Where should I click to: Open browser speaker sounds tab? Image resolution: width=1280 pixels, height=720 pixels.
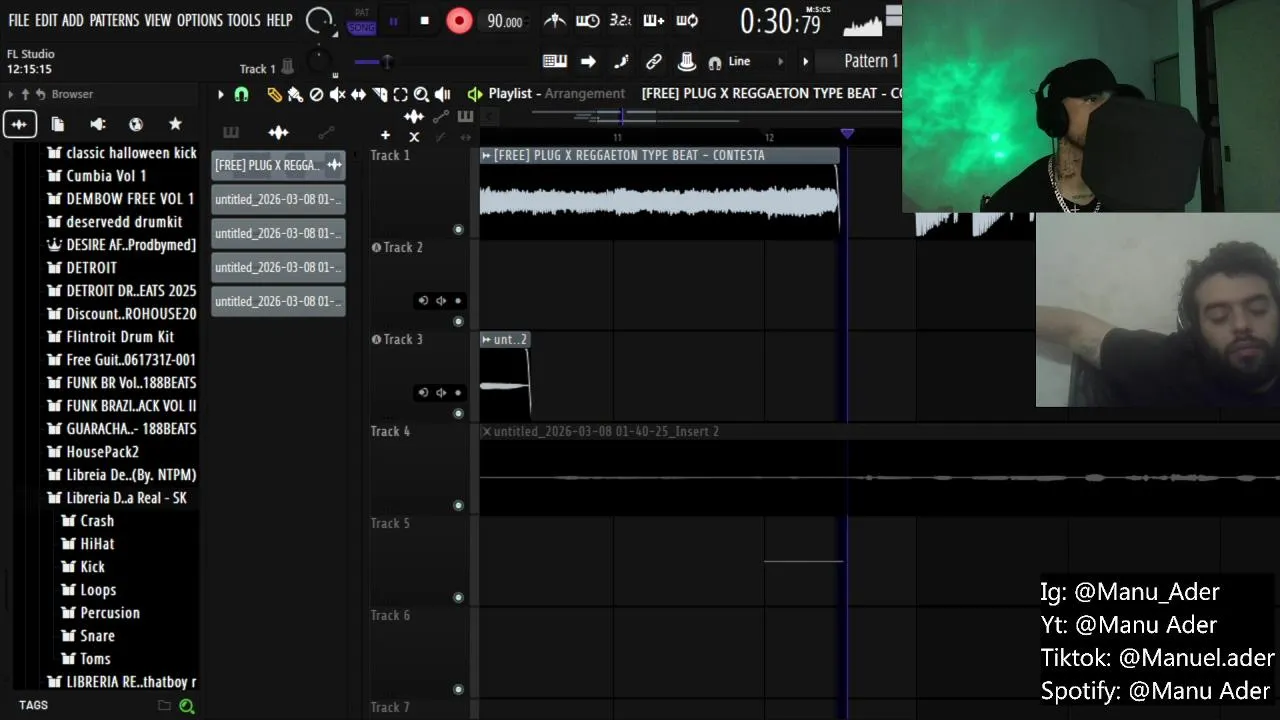[x=97, y=124]
